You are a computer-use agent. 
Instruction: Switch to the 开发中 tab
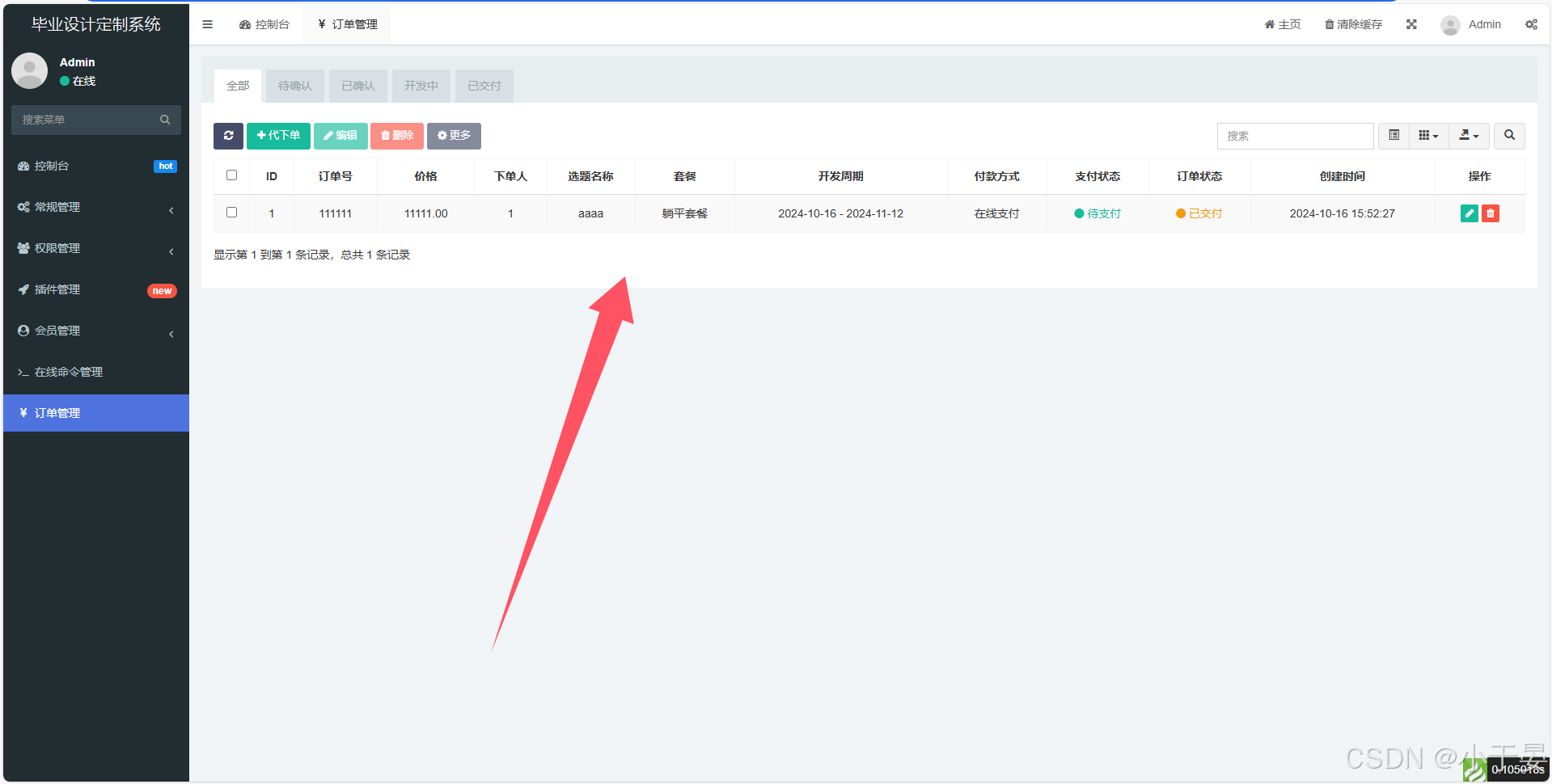pyautogui.click(x=421, y=86)
